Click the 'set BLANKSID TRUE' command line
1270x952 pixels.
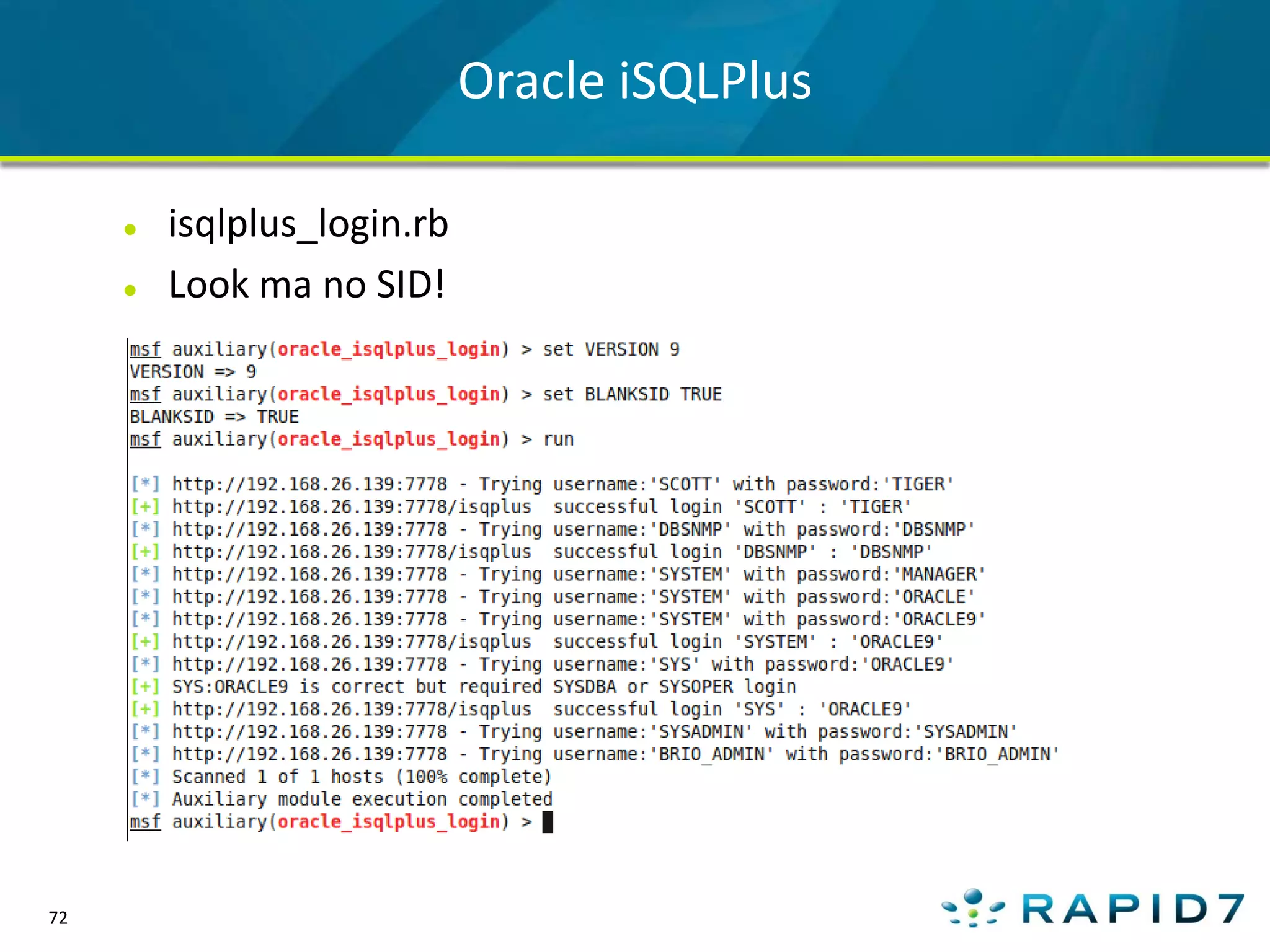point(425,394)
